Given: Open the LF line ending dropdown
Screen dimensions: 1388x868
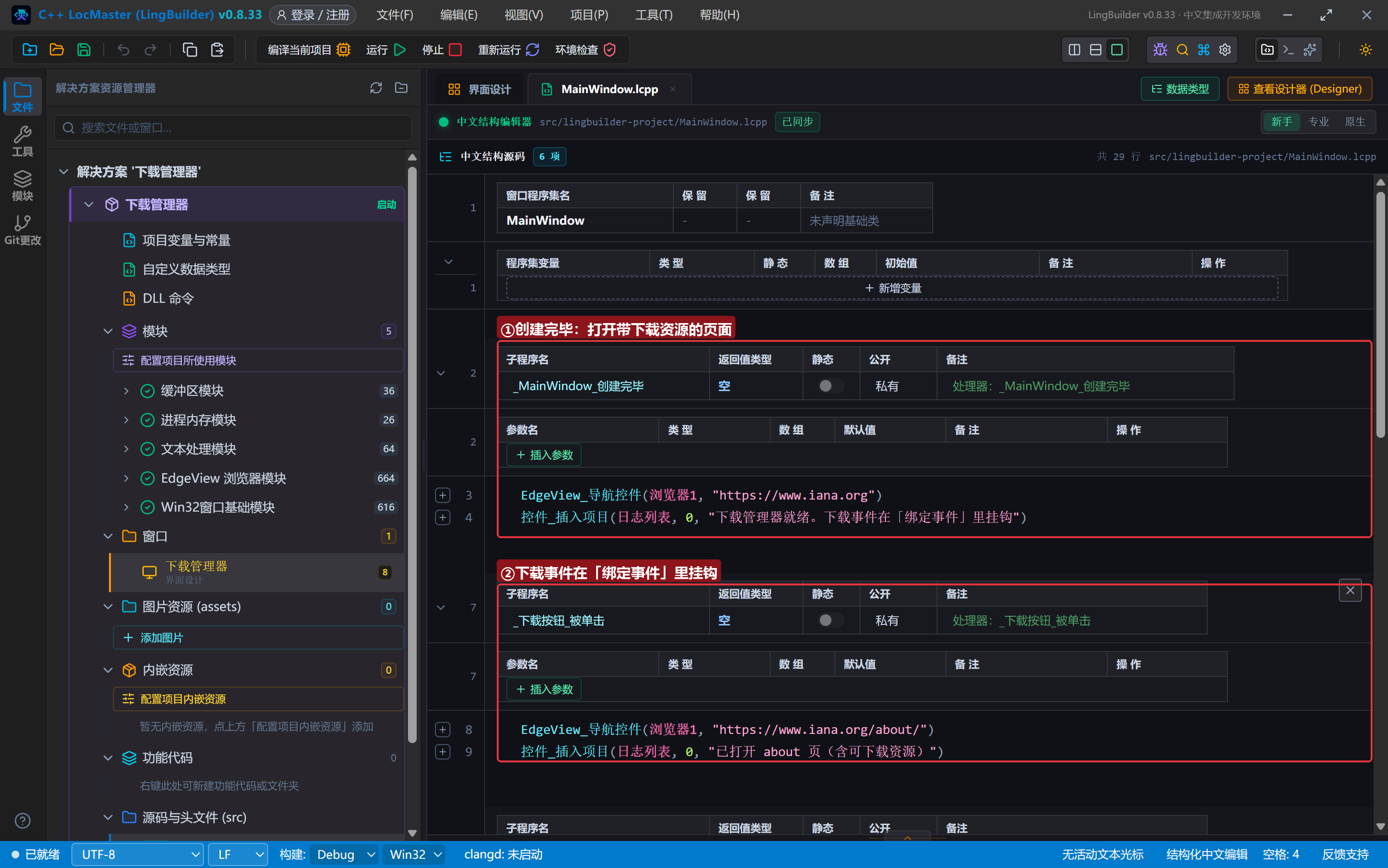Looking at the screenshot, I should pos(238,854).
